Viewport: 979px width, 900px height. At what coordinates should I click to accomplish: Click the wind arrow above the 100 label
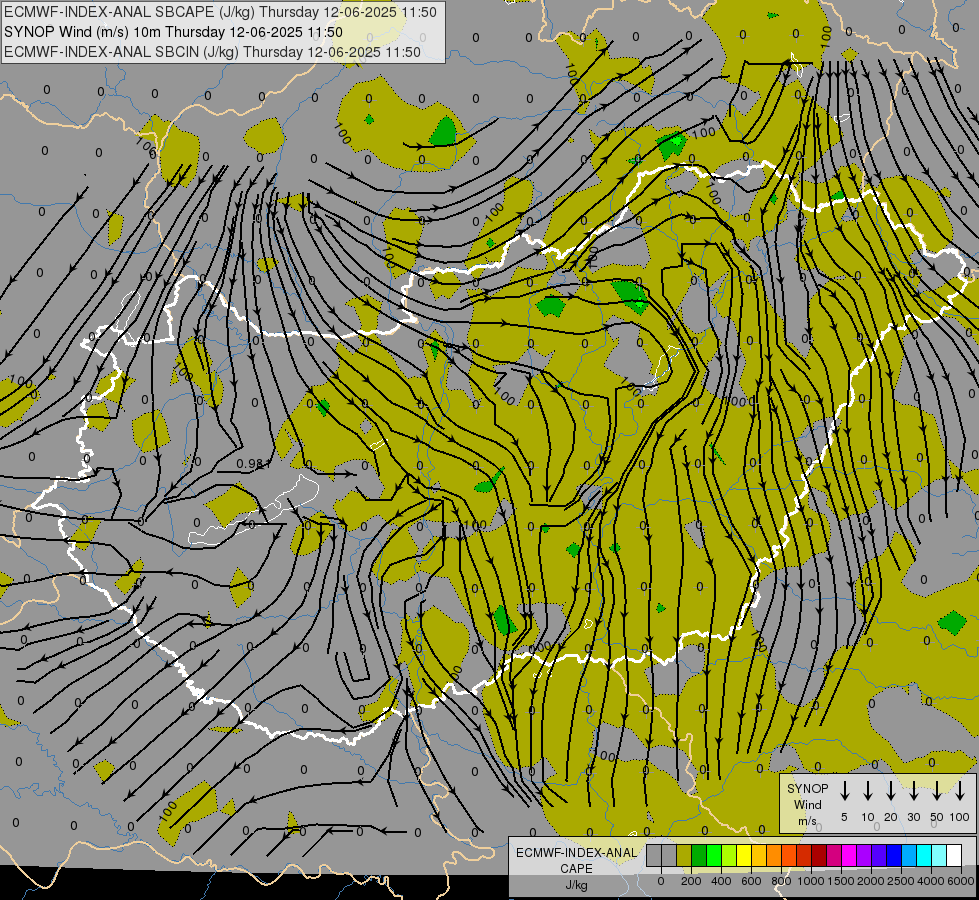pos(960,791)
